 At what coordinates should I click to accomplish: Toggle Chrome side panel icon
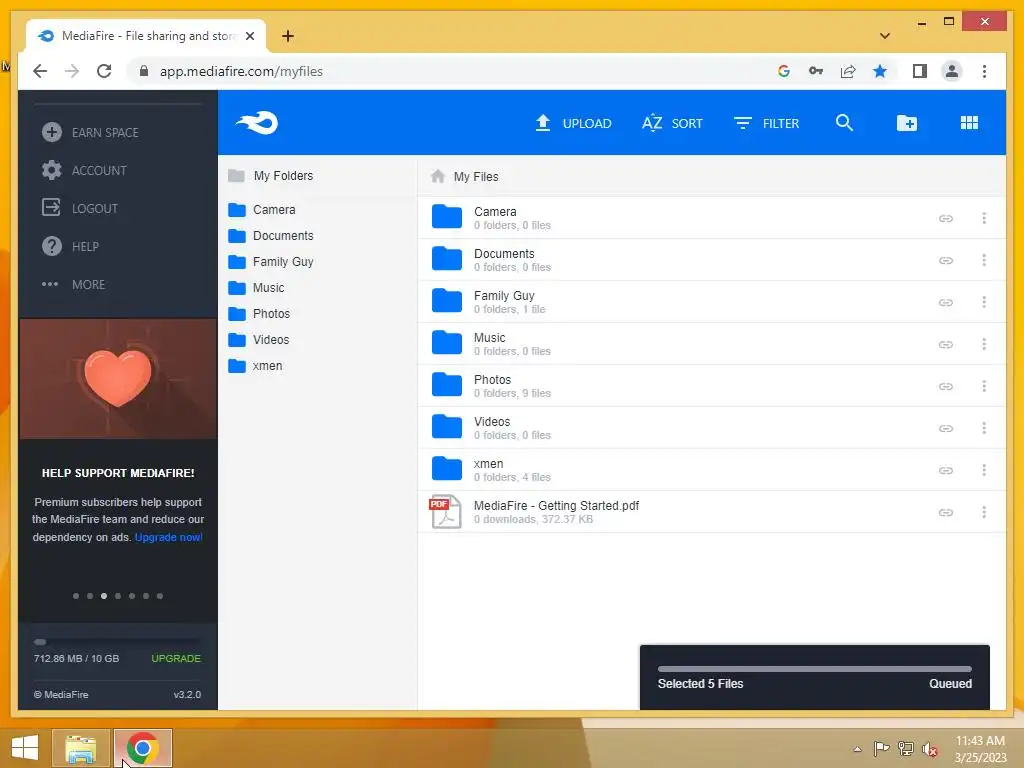920,71
